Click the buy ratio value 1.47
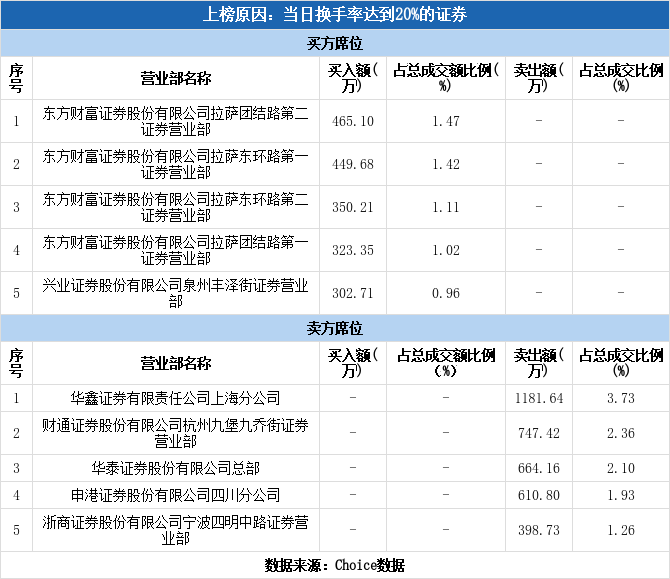Viewport: 670px width, 579px height. pos(446,121)
